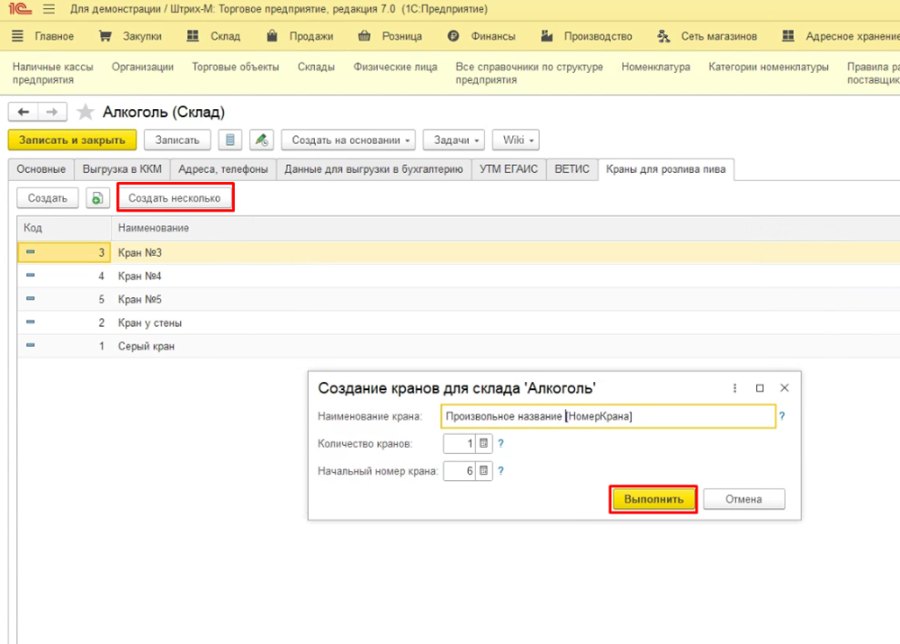Click the copy crane icon button
The width and height of the screenshot is (900, 644).
point(98,198)
